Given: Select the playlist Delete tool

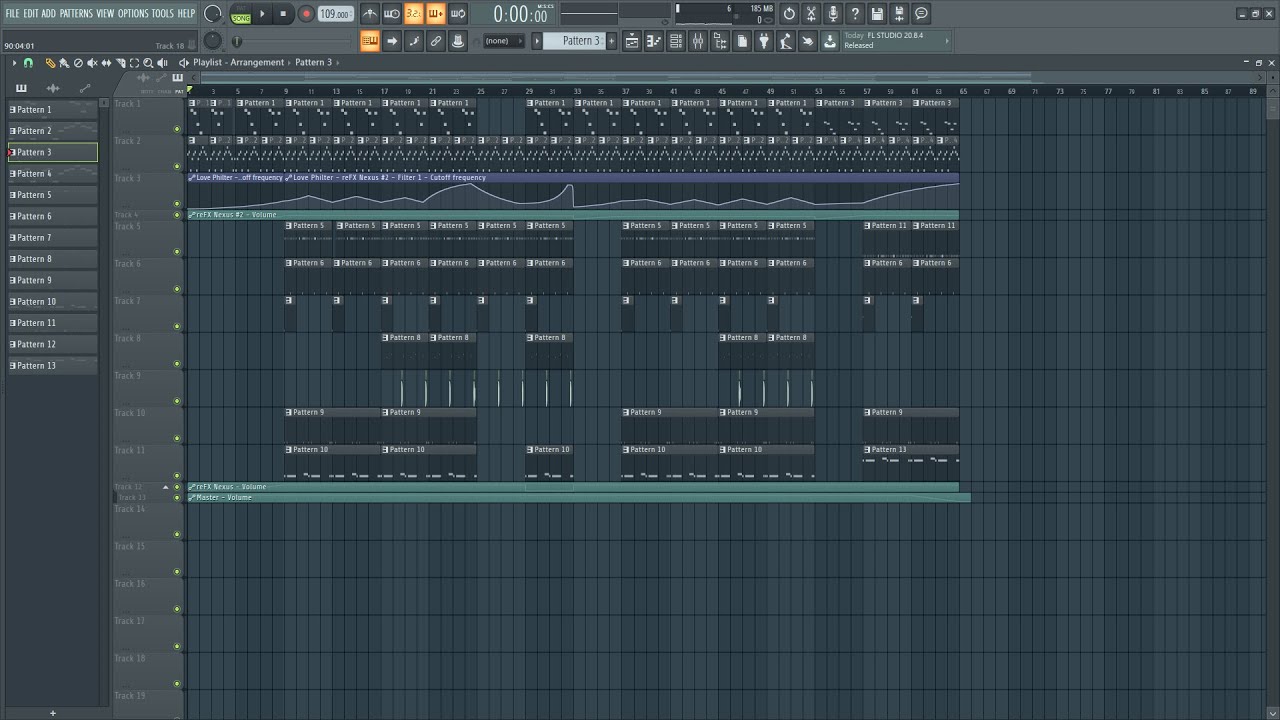Looking at the screenshot, I should (78, 63).
